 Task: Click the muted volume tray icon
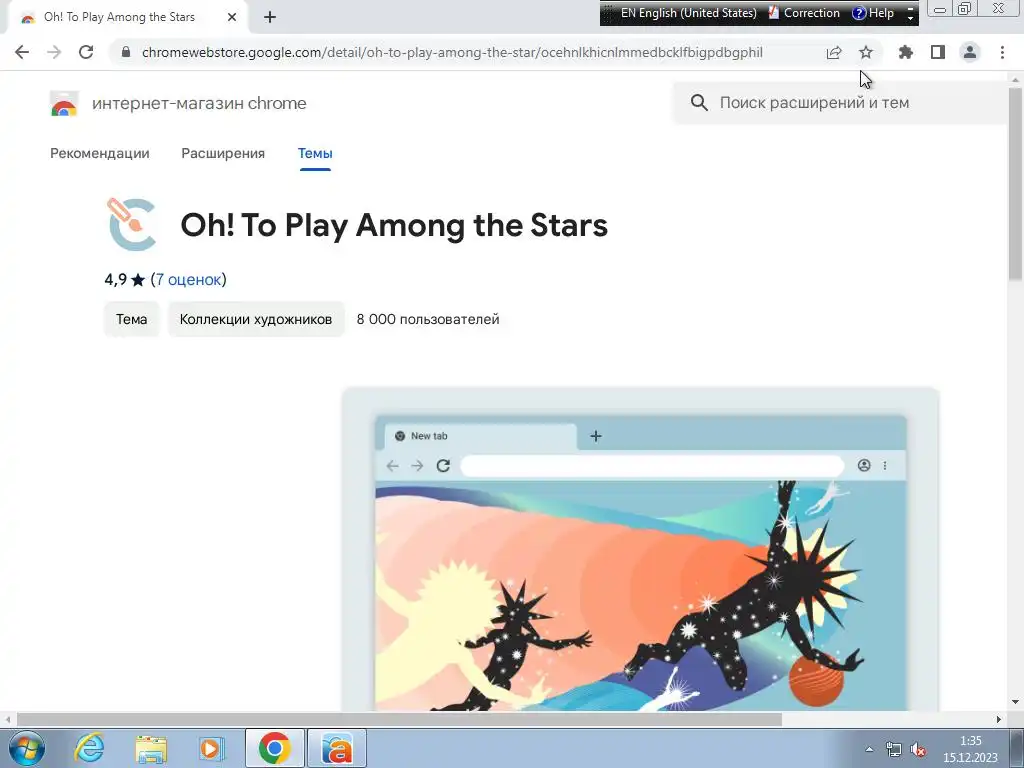coord(918,749)
